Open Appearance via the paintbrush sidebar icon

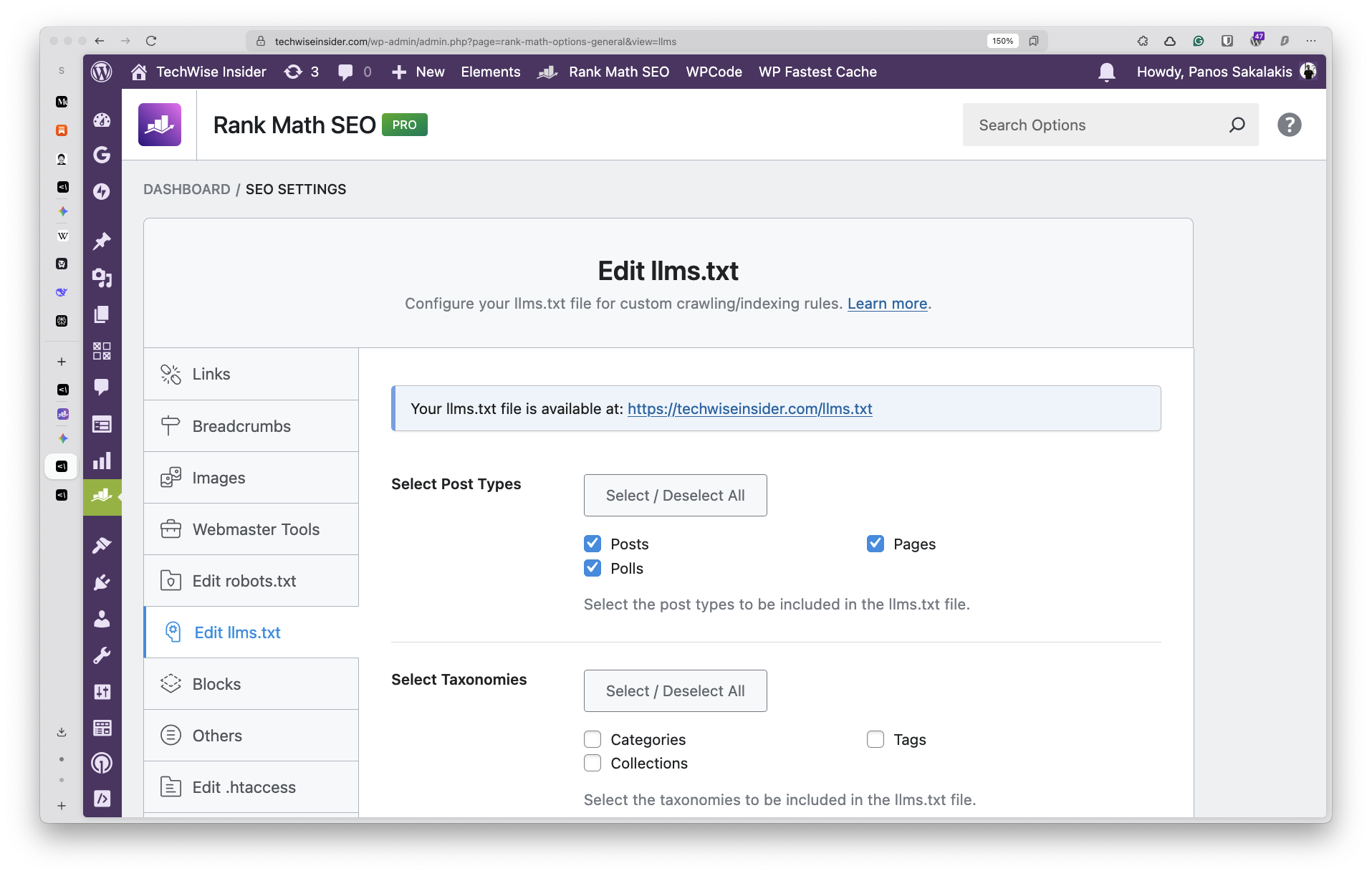click(102, 546)
